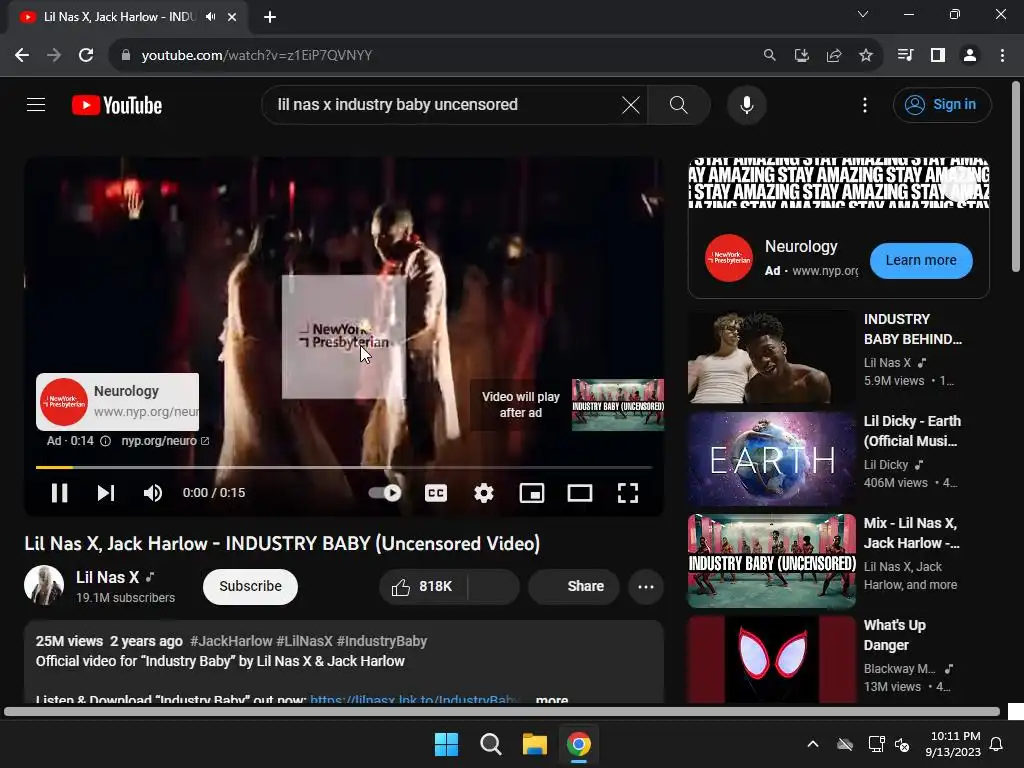
Task: Open more actions ellipsis below video
Action: click(646, 586)
